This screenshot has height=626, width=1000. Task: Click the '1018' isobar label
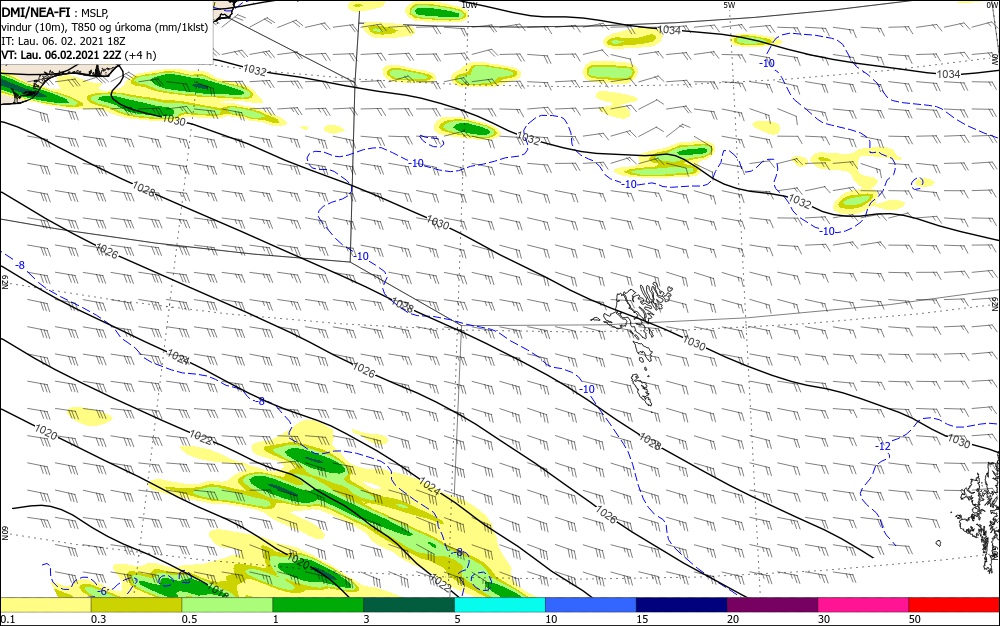point(218,589)
